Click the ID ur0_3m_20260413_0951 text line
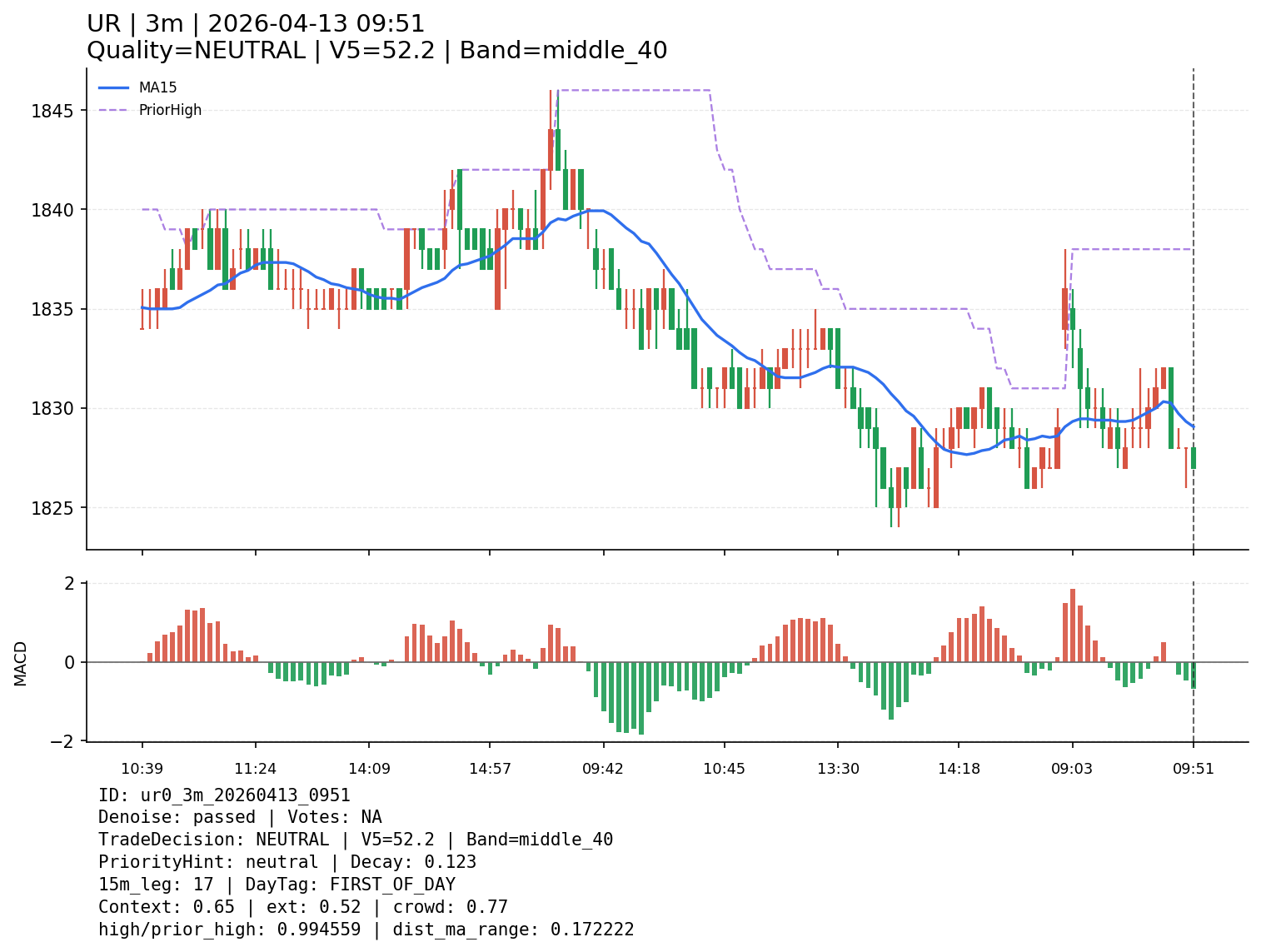 (224, 795)
